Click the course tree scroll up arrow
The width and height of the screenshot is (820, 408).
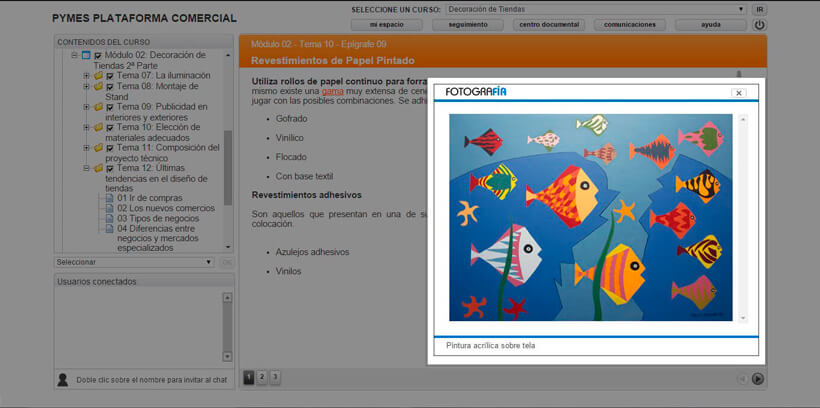click(228, 55)
